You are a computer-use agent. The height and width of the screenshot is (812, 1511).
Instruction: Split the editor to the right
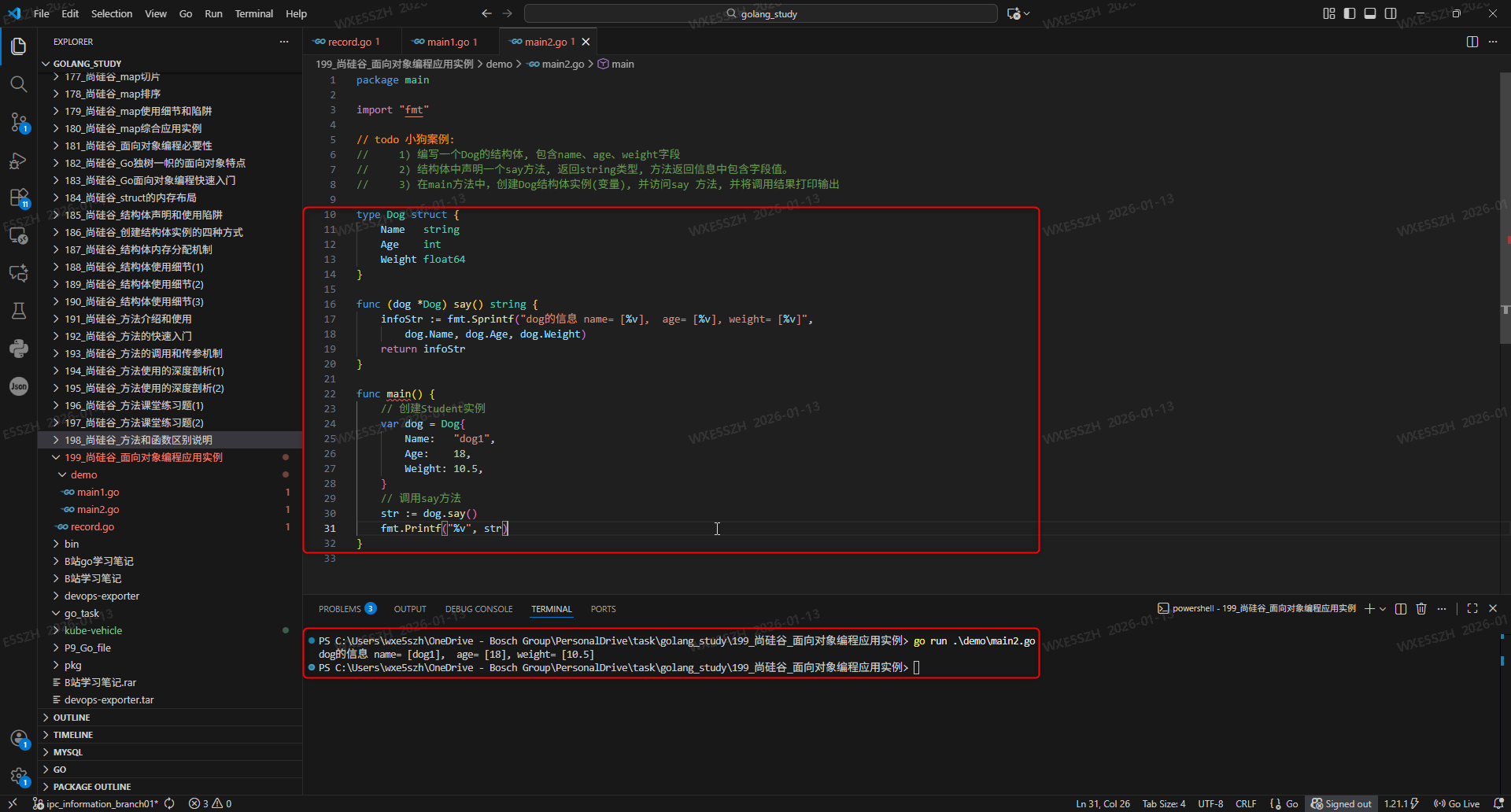[1472, 42]
